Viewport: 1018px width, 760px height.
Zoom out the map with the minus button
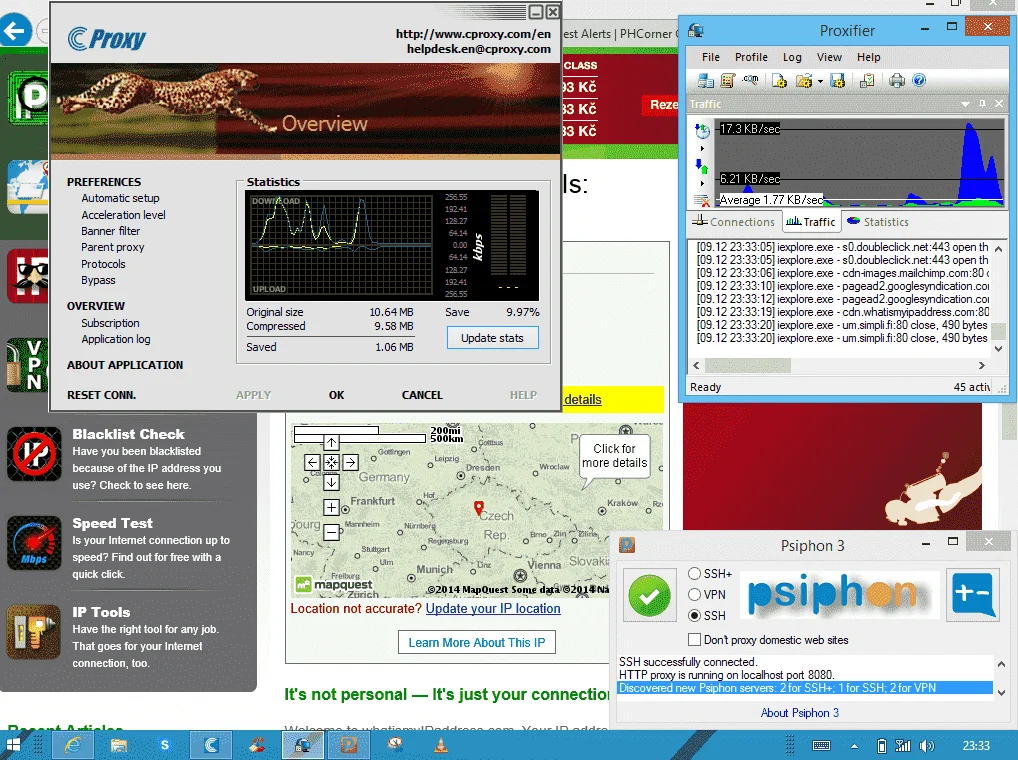331,533
